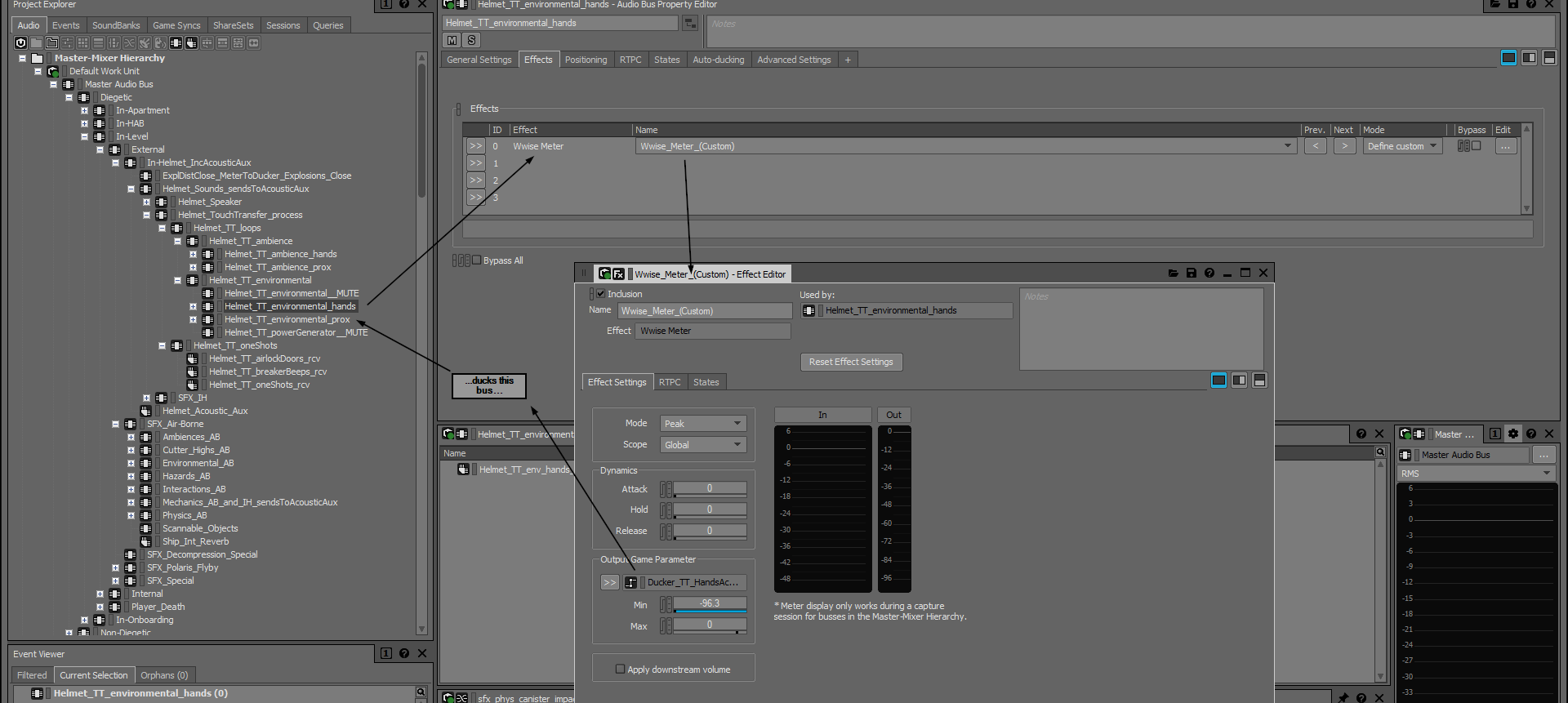Click the Notes field in the Property Editor
Screen dimensions: 1568x703
click(x=1131, y=31)
